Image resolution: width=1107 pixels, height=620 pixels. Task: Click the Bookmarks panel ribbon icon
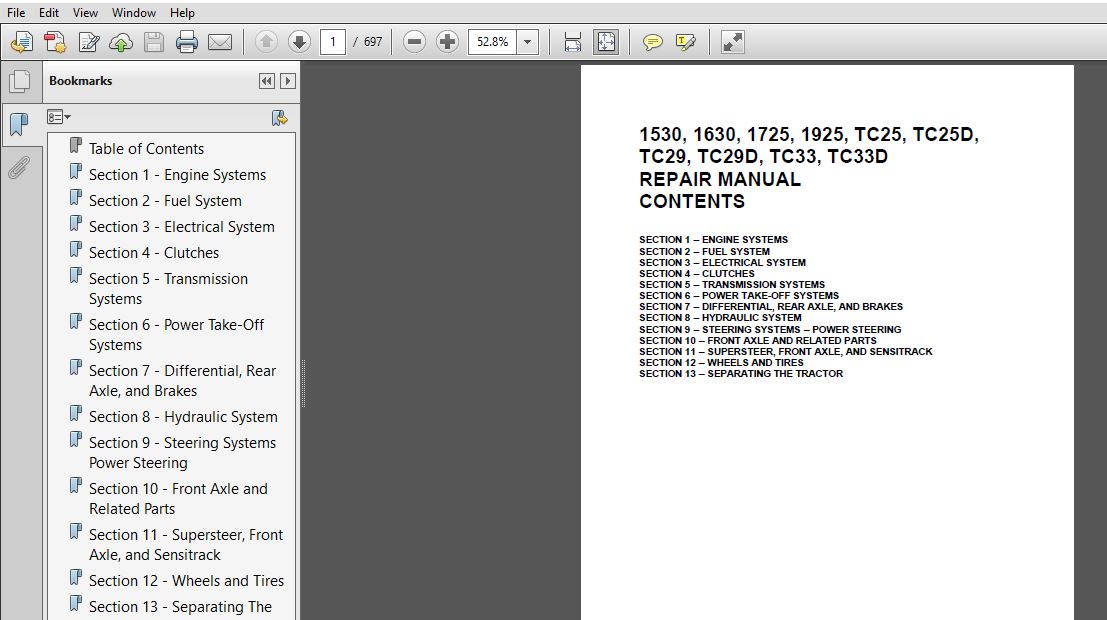pos(20,125)
